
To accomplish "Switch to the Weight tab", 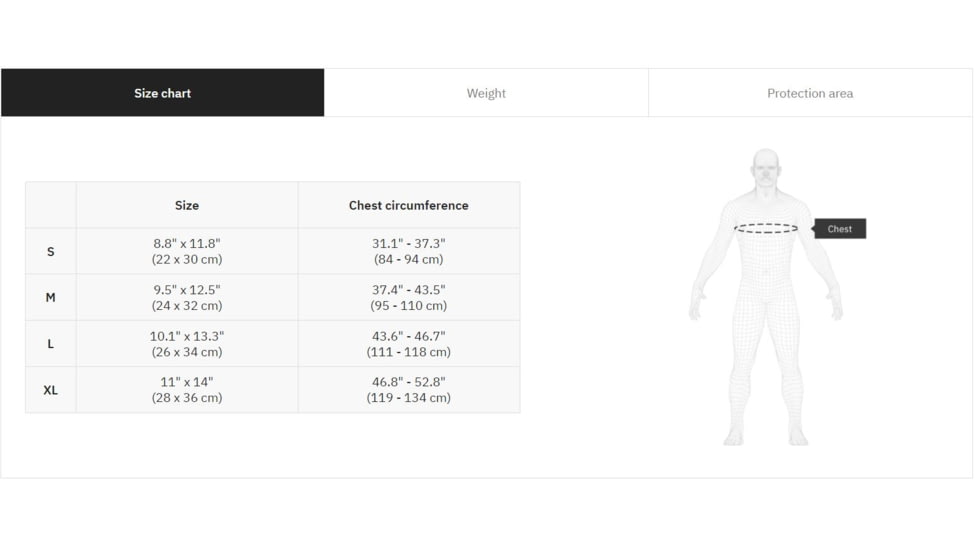I will (486, 93).
